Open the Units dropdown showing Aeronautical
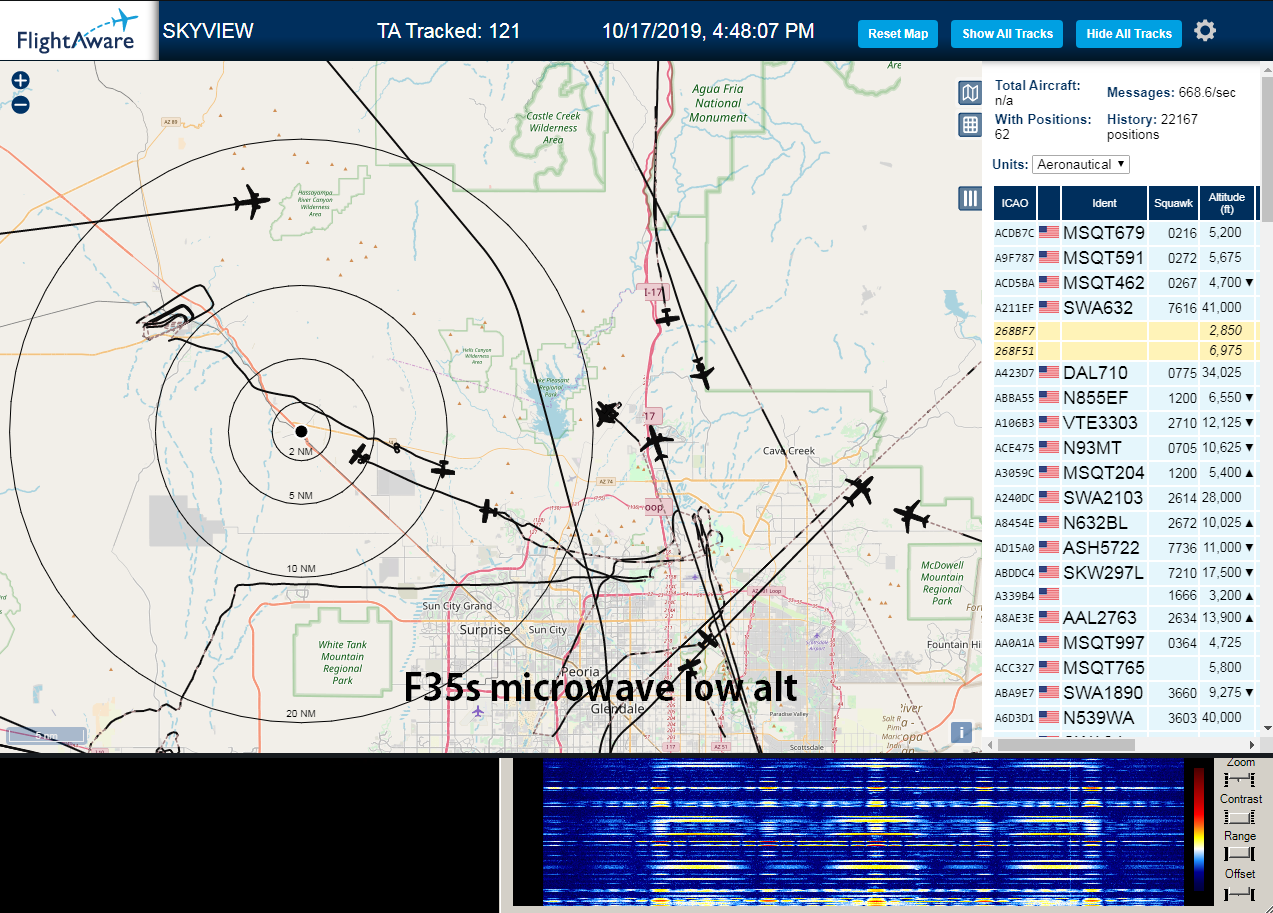Viewport: 1273px width, 913px height. point(1081,164)
